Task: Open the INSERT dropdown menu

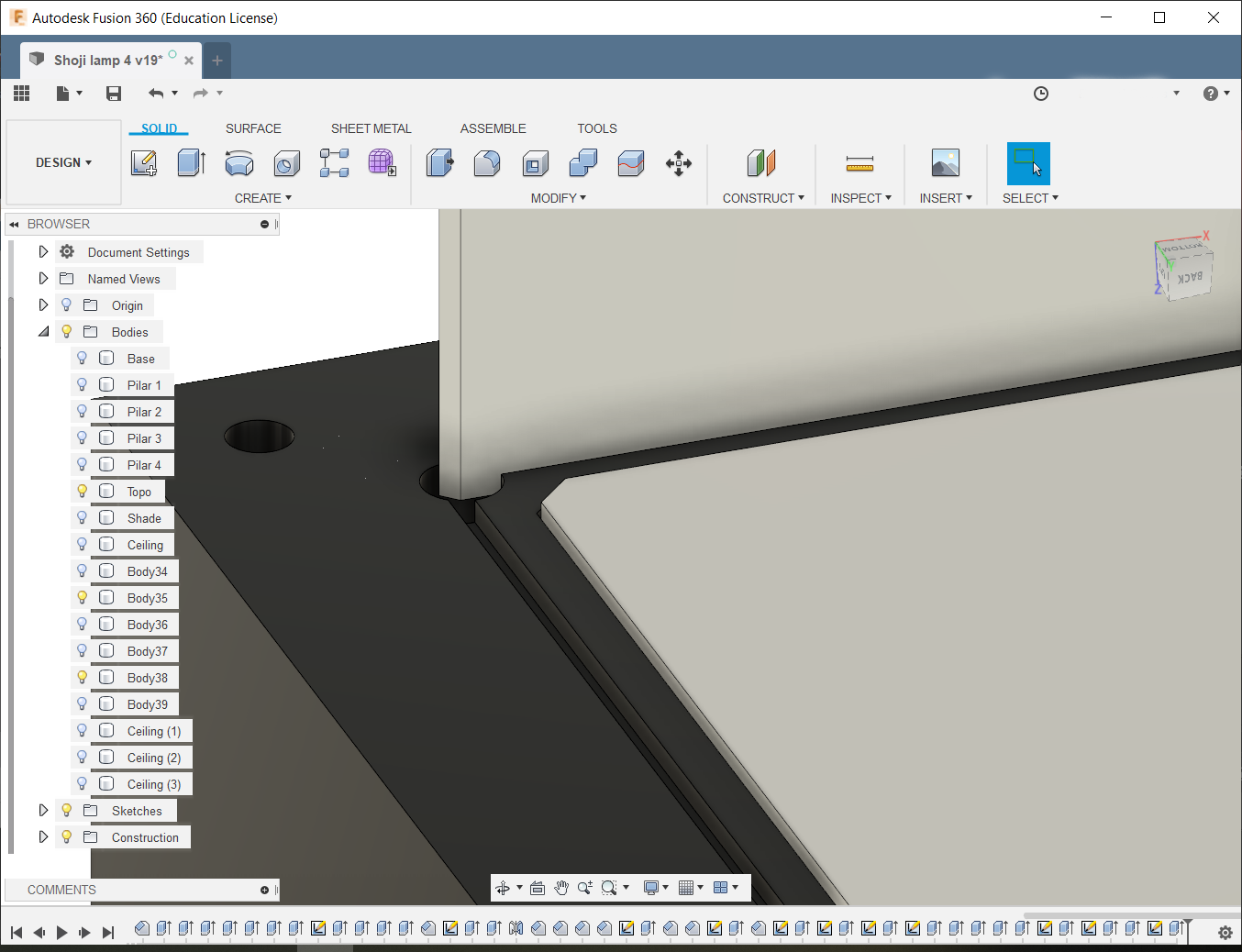Action: (946, 198)
